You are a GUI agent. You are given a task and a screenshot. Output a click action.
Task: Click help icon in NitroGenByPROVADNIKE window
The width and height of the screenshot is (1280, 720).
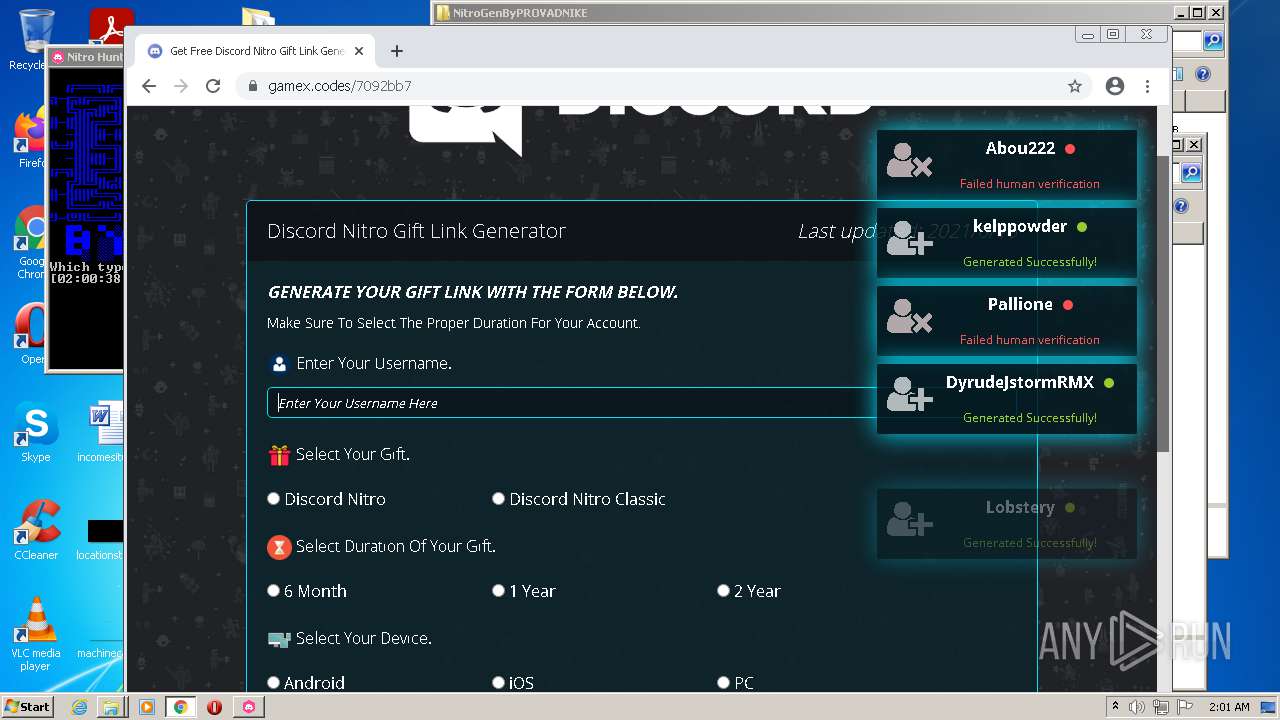tap(1203, 74)
